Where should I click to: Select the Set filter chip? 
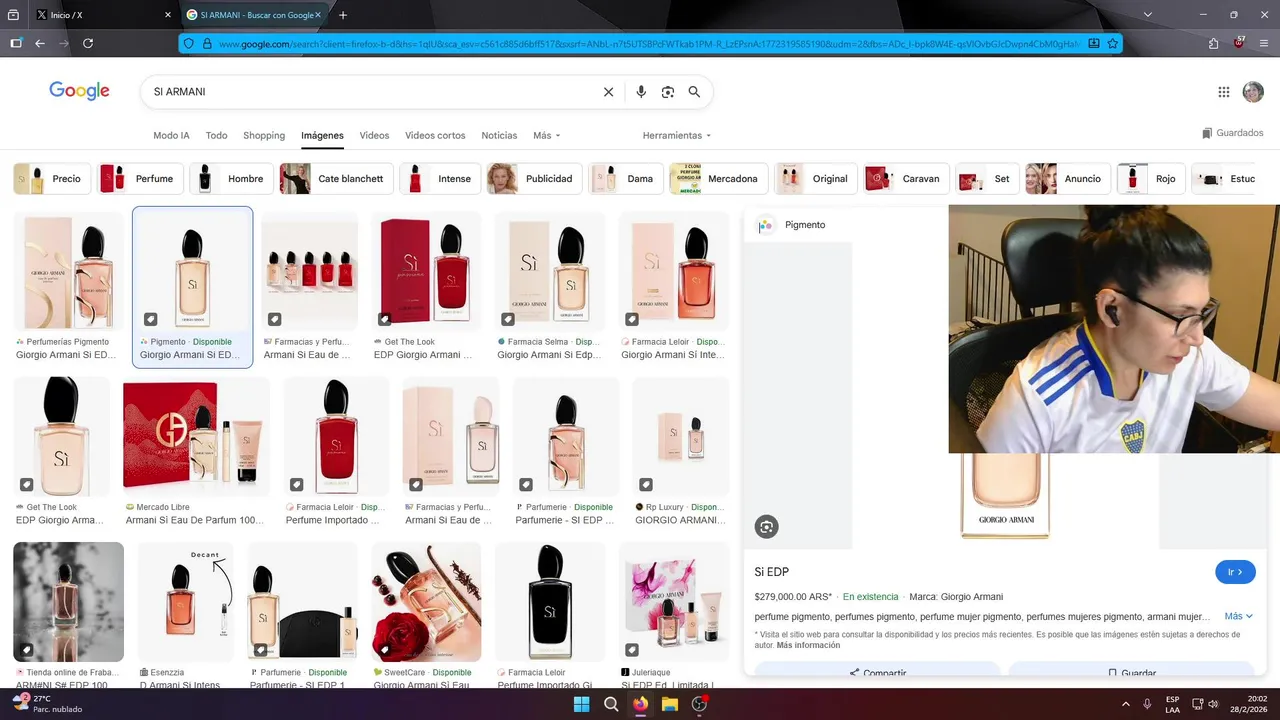pos(987,179)
